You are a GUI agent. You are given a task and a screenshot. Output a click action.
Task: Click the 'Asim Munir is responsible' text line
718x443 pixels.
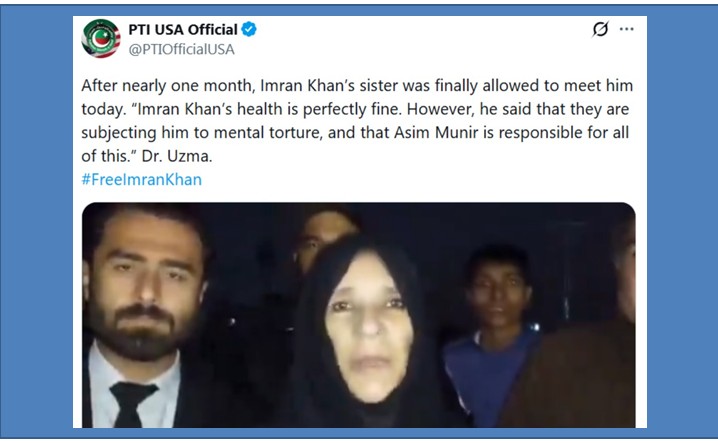point(355,132)
